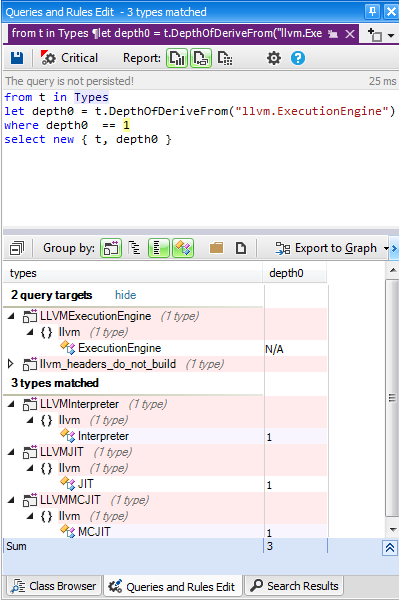The height and width of the screenshot is (600, 399).
Task: Save the query with the floppy disk icon
Action: (16, 58)
